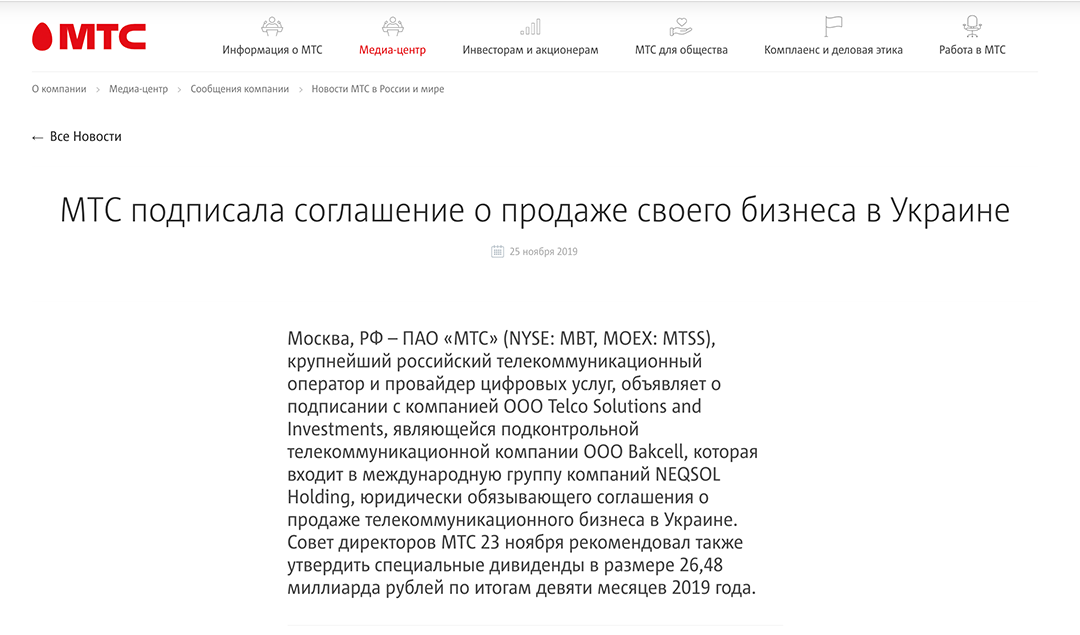The image size is (1080, 635).
Task: Click the back arrow before Все Новости
Action: tap(37, 138)
